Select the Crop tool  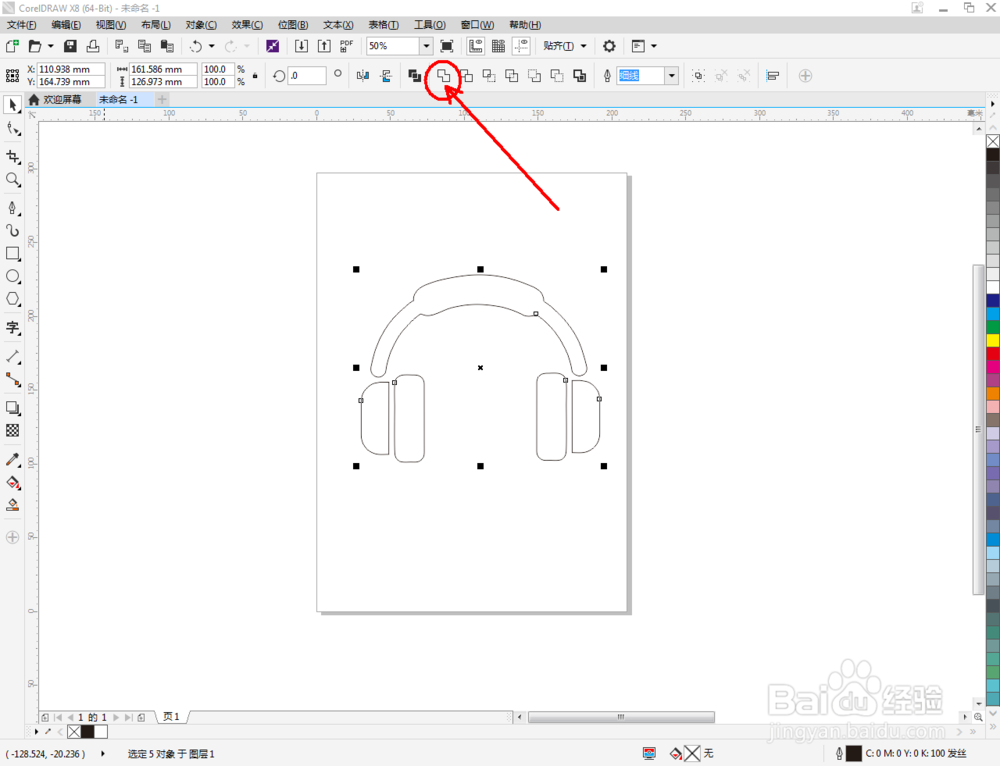[x=12, y=156]
